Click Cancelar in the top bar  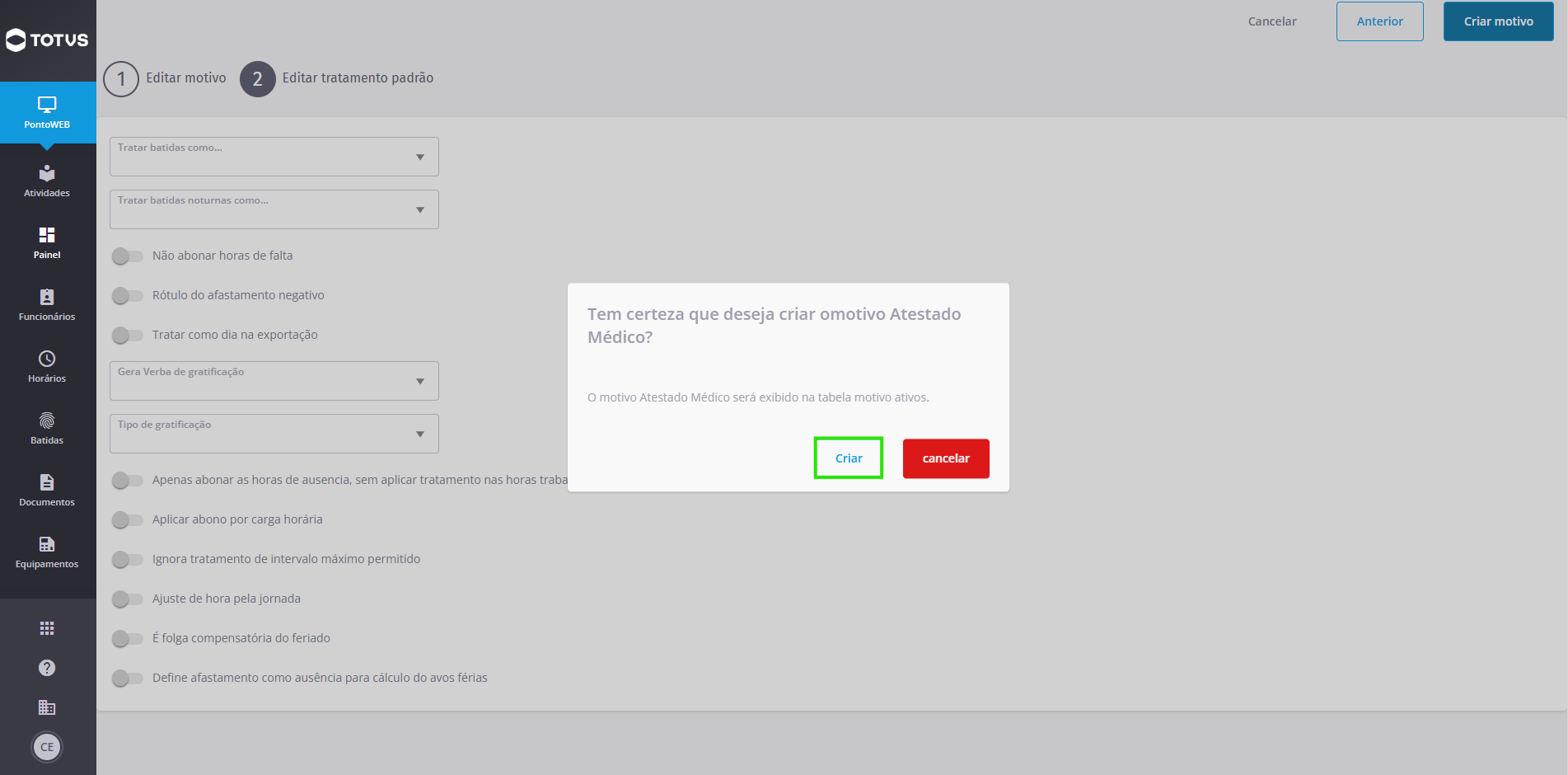1272,21
